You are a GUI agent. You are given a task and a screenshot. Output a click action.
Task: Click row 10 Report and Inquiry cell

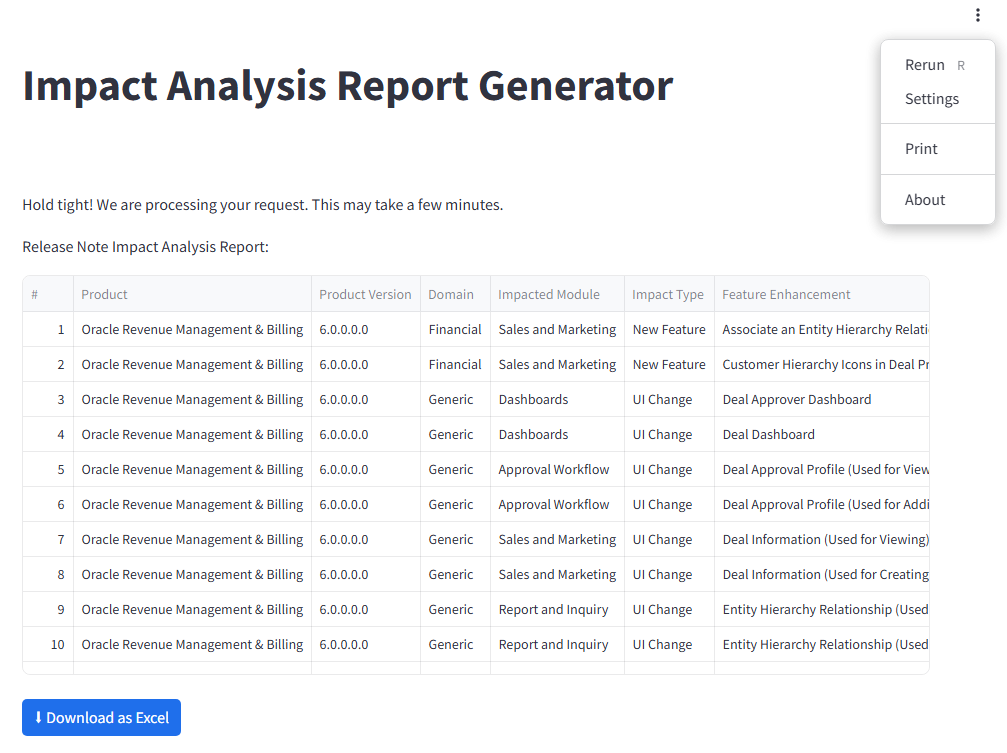click(x=553, y=644)
